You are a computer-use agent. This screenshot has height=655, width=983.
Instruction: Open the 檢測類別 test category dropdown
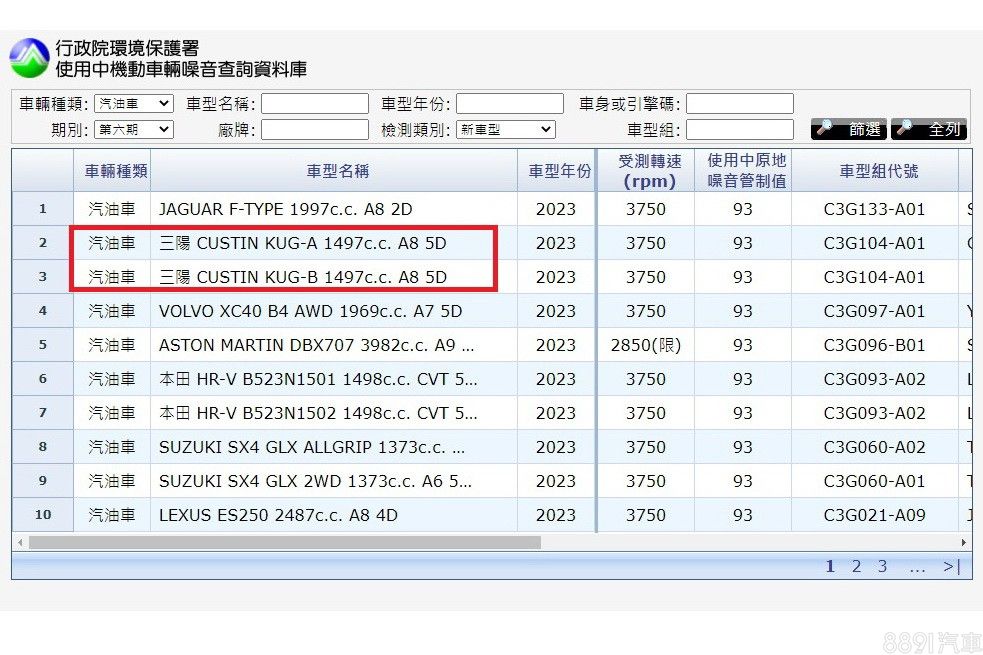[x=505, y=130]
